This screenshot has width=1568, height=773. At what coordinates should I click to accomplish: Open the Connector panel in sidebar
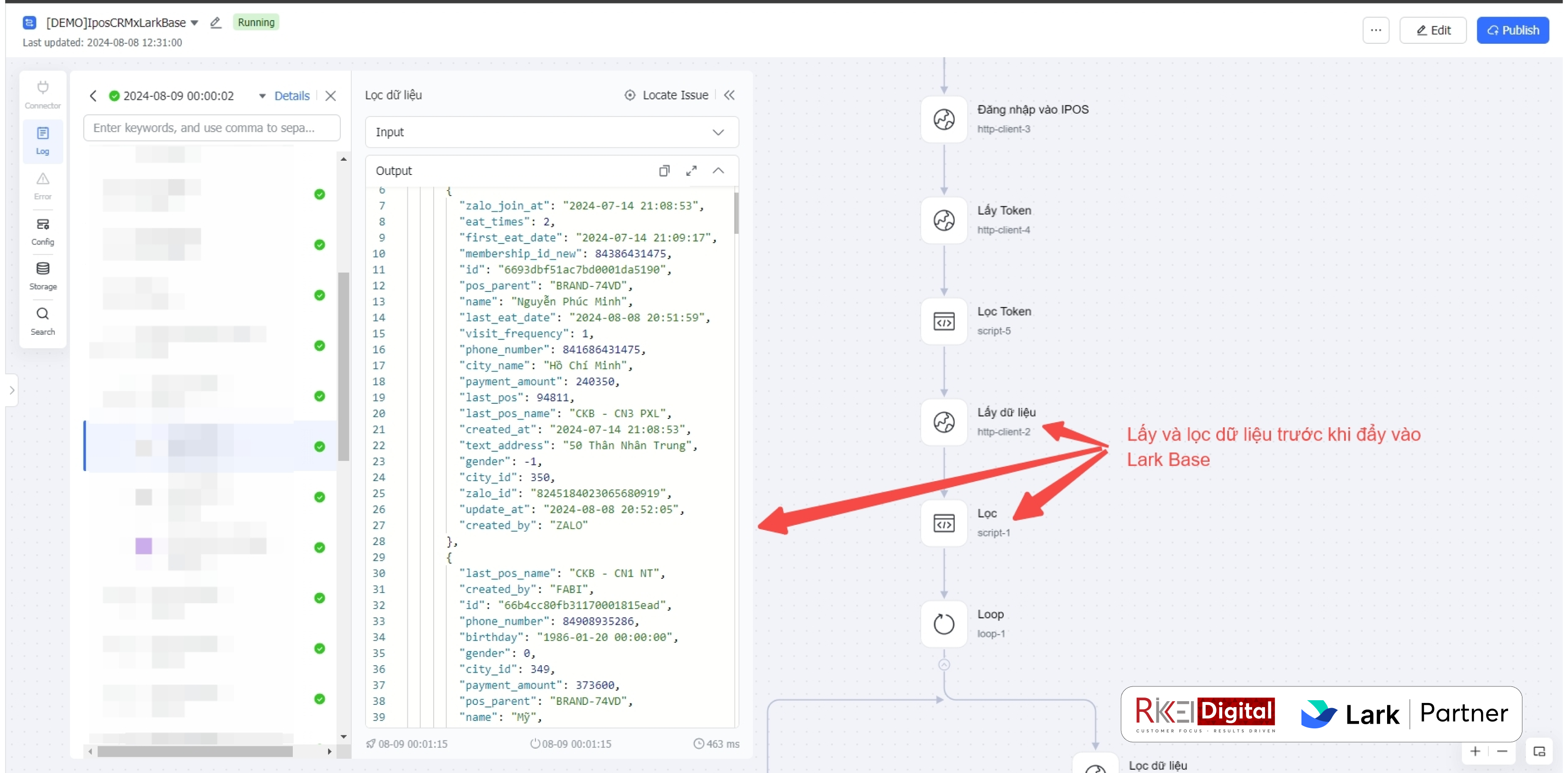[x=43, y=94]
